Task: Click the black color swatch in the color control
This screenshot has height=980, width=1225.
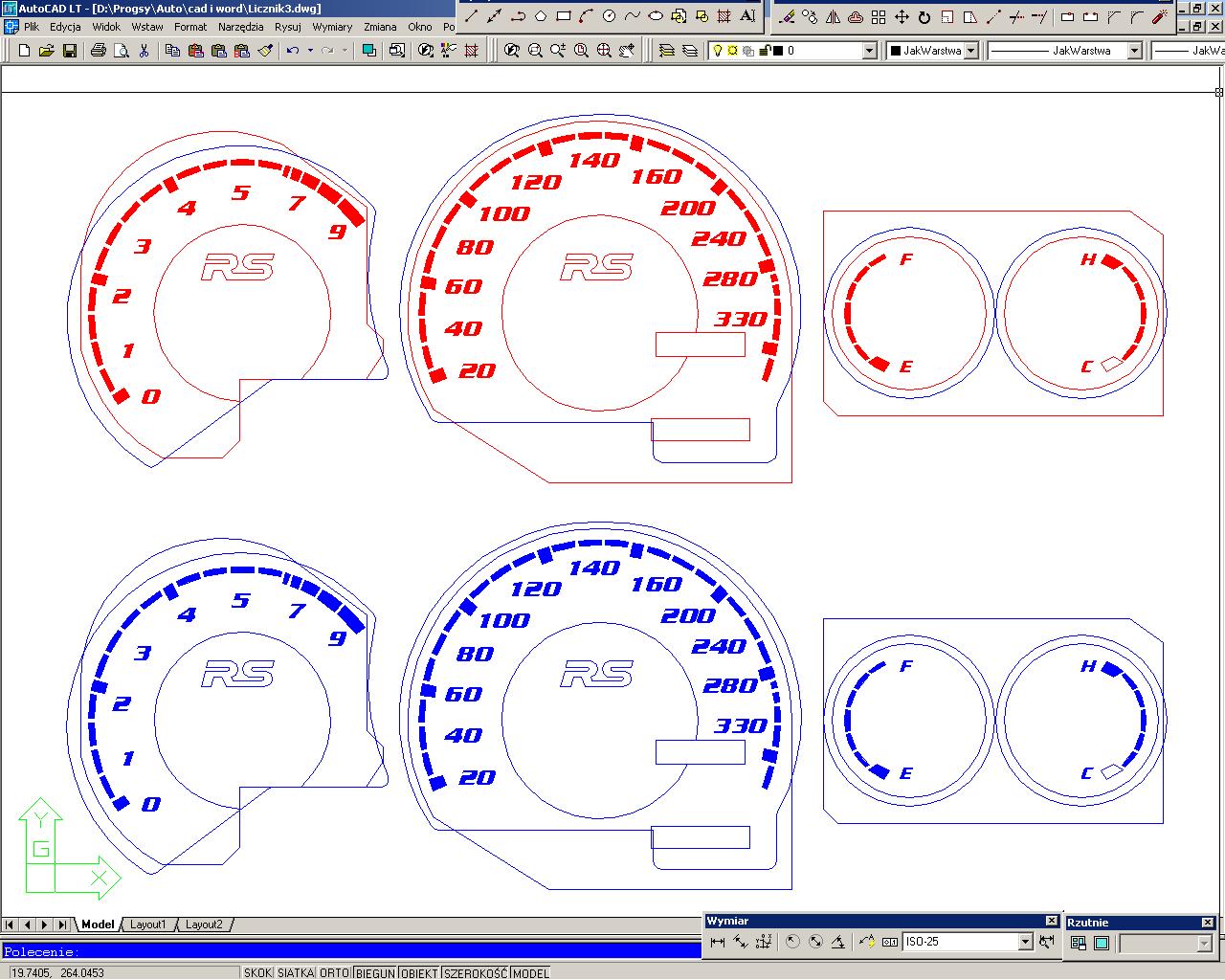Action: tap(896, 51)
